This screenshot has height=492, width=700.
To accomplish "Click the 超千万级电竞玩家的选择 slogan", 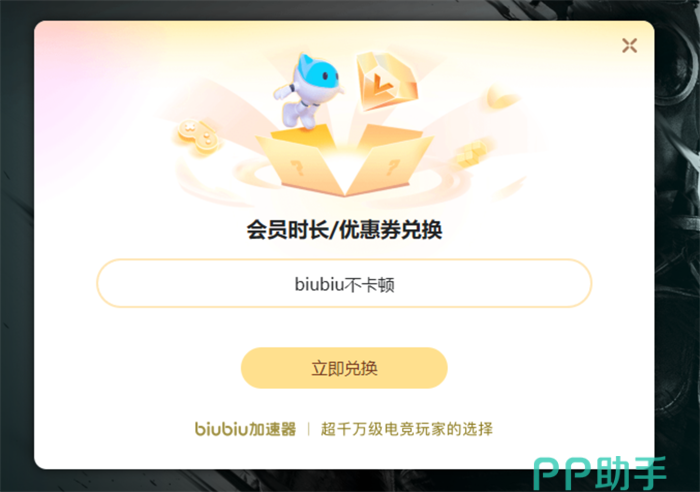I will click(x=407, y=429).
